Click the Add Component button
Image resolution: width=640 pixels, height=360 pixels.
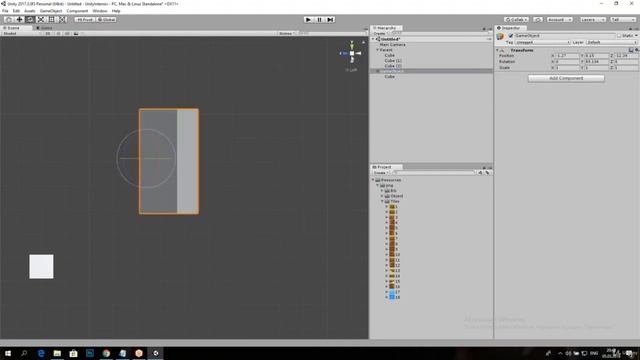[x=566, y=78]
